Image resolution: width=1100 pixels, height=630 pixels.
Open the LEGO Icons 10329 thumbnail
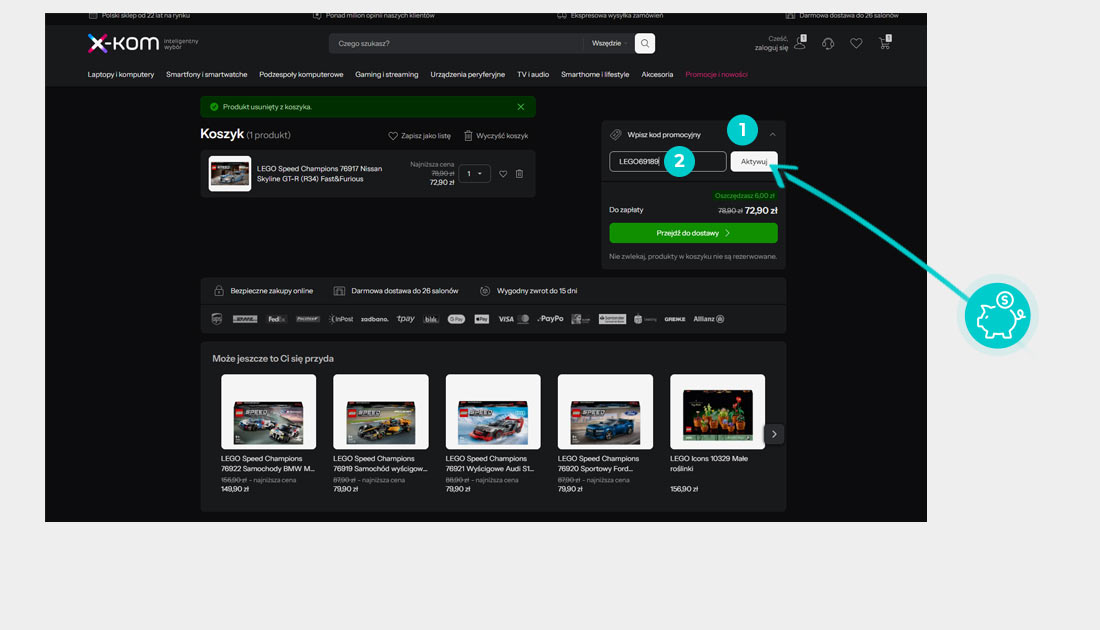click(x=718, y=412)
